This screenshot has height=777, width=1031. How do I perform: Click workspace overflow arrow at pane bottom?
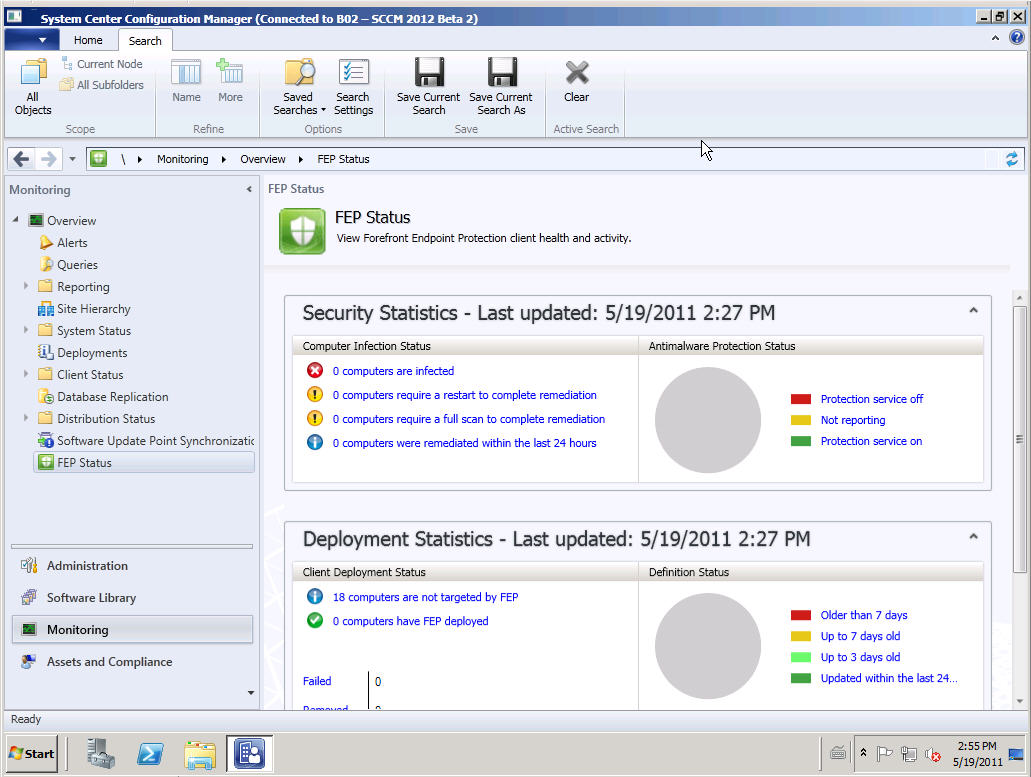click(251, 693)
